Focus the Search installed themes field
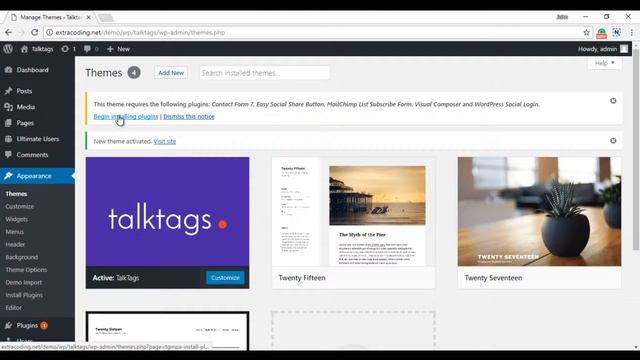The image size is (640, 360). tap(264, 73)
